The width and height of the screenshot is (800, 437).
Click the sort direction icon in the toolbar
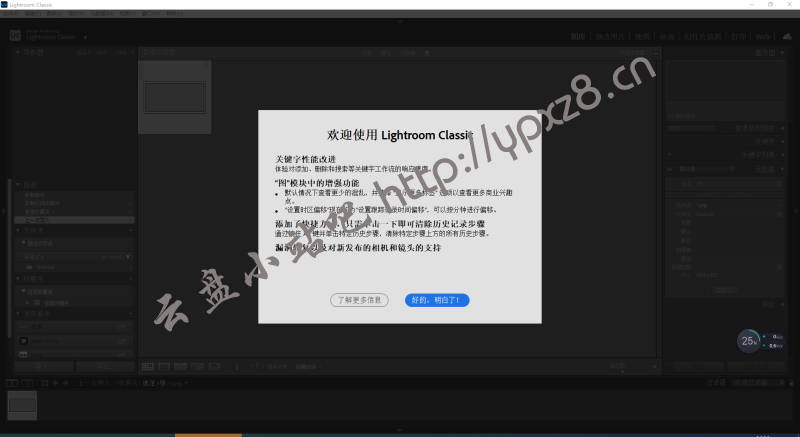(257, 367)
